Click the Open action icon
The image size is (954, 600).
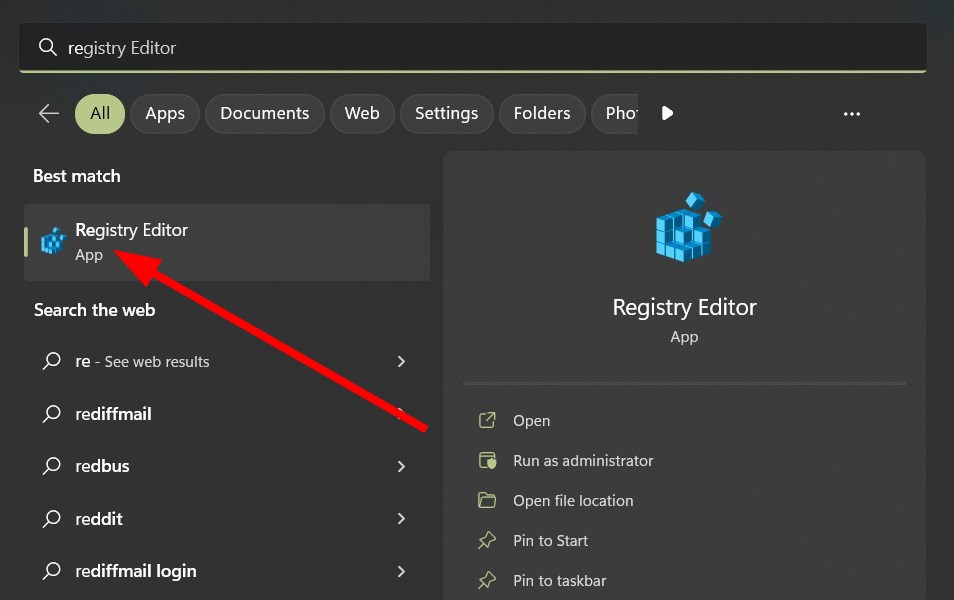(x=487, y=420)
